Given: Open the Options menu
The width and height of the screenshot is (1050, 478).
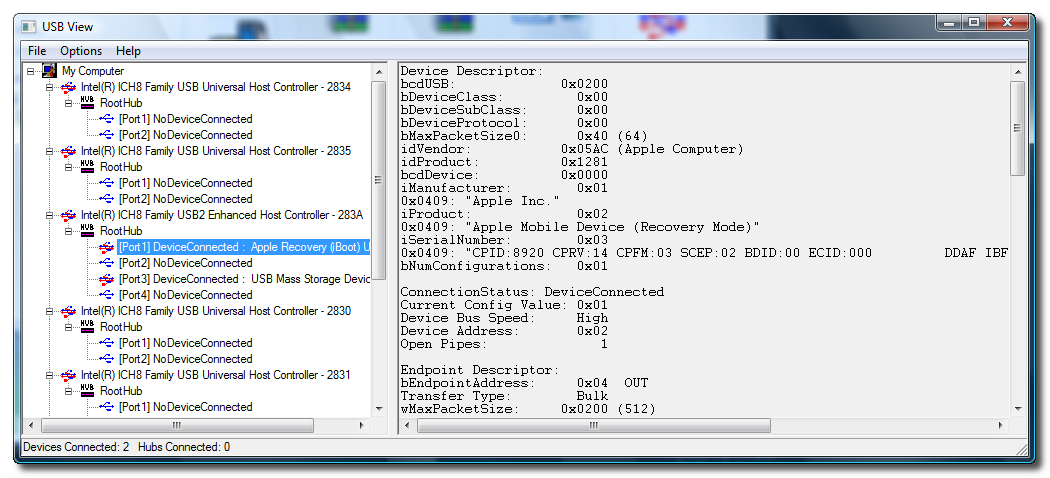Looking at the screenshot, I should [x=81, y=51].
